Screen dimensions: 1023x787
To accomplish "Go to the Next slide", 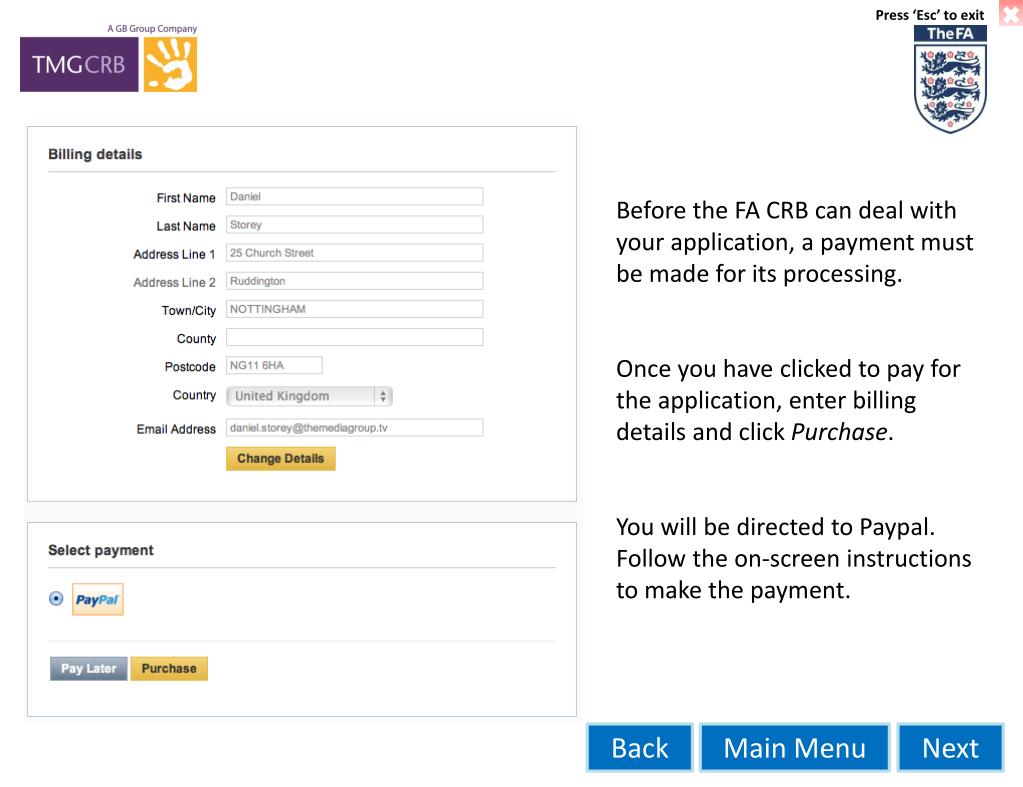I will point(950,748).
